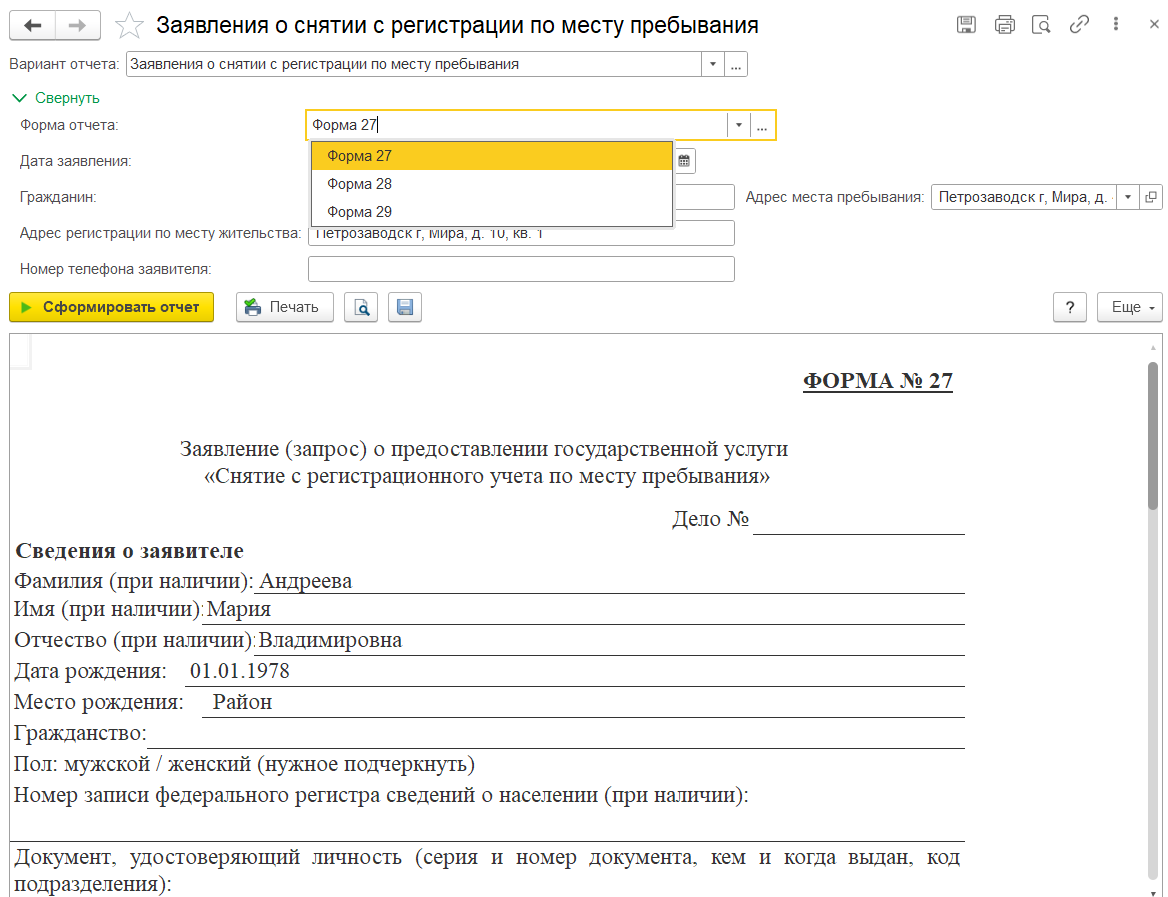1168x897 pixels.
Task: Click the printer icon in title bar
Action: (1004, 25)
